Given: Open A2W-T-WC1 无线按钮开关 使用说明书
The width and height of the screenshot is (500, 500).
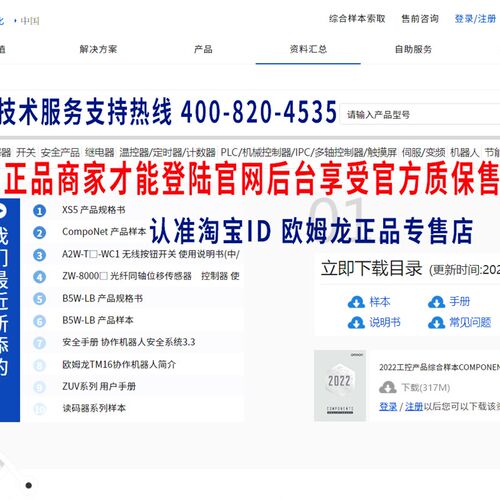Looking at the screenshot, I should point(151,254).
